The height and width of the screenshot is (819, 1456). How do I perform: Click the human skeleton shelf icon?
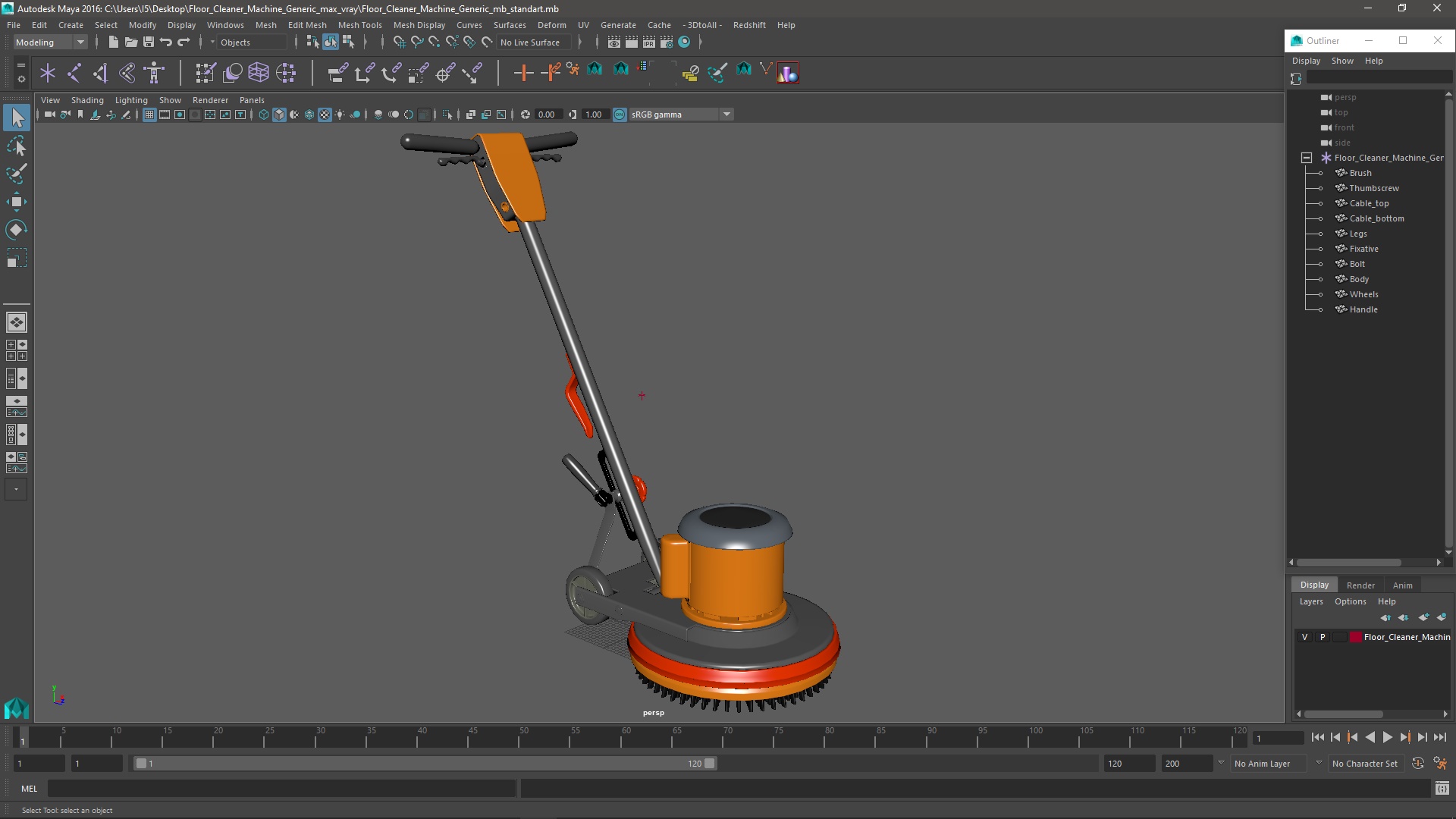154,73
